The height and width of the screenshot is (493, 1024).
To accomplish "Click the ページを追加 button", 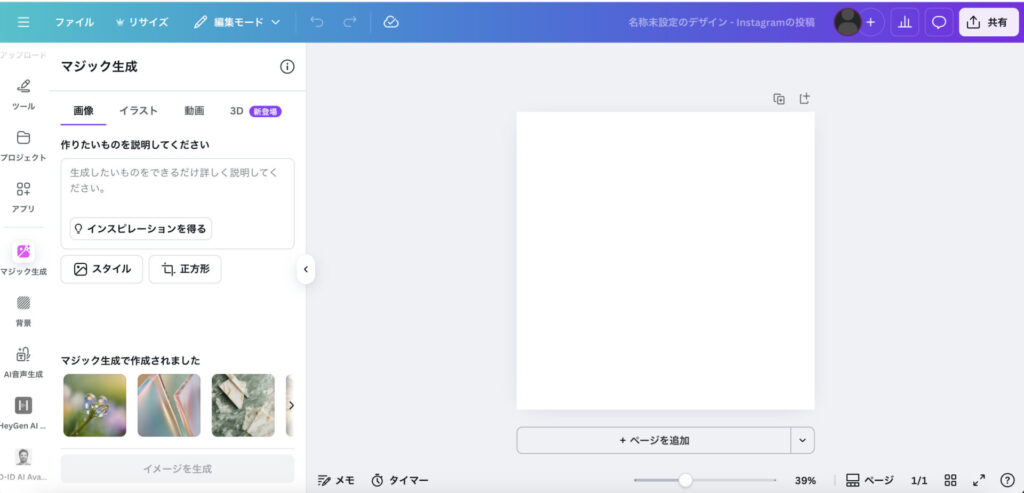I will (654, 440).
